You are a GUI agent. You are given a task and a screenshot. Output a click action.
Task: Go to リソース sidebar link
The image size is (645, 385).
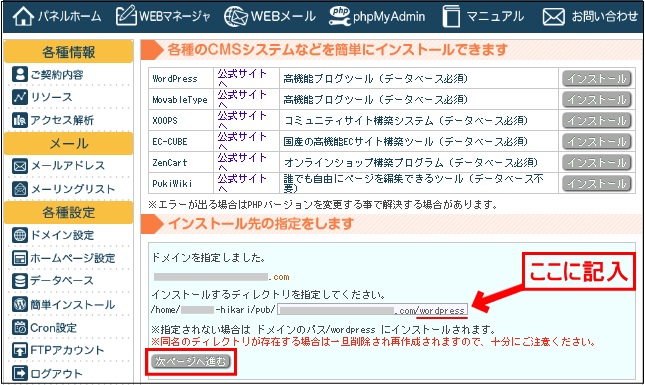click(51, 97)
